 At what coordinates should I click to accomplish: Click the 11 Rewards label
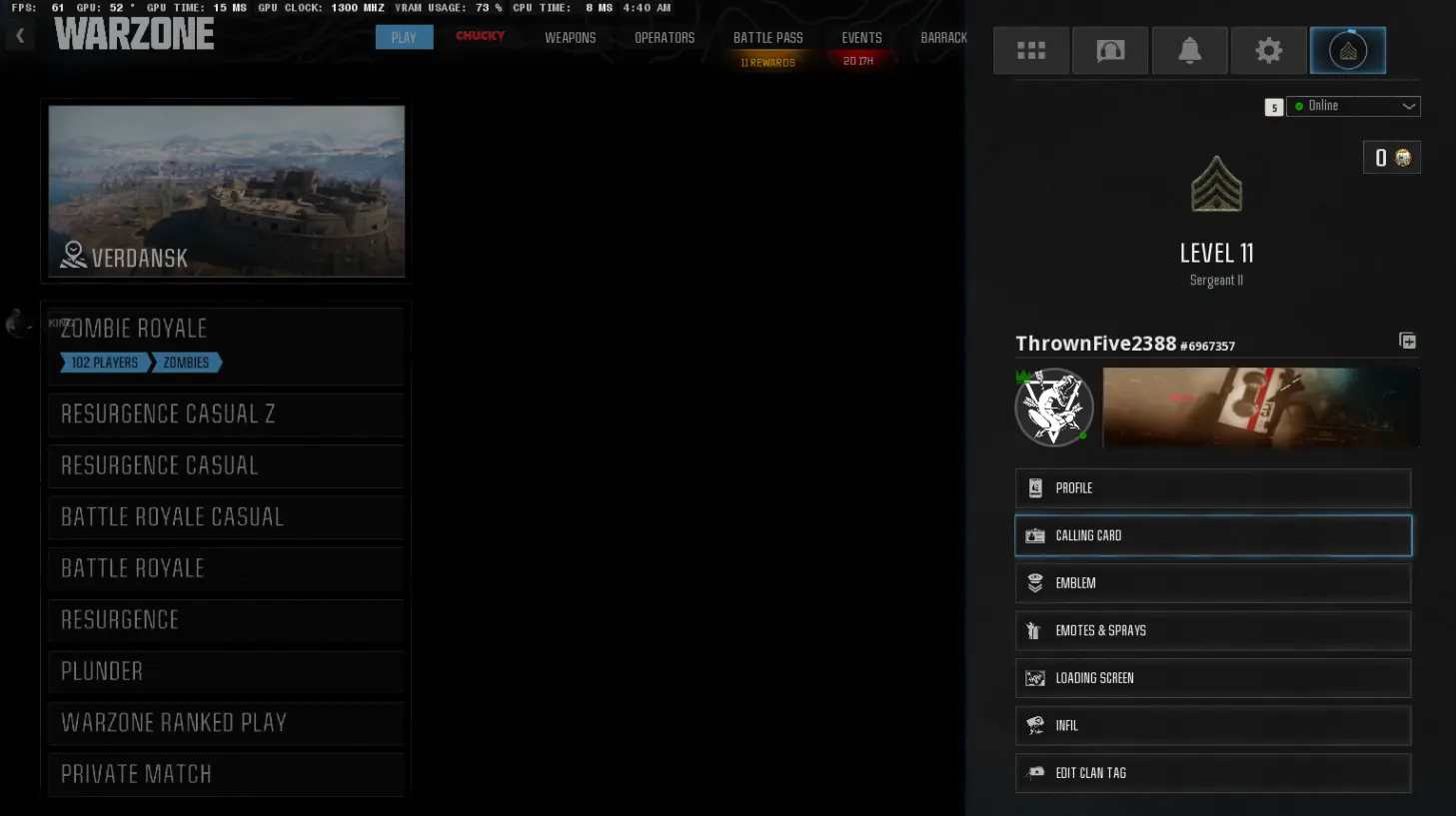click(767, 63)
